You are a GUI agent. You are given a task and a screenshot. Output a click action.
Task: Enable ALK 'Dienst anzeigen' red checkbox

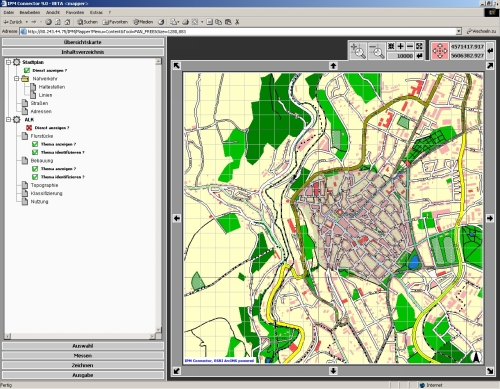click(29, 128)
